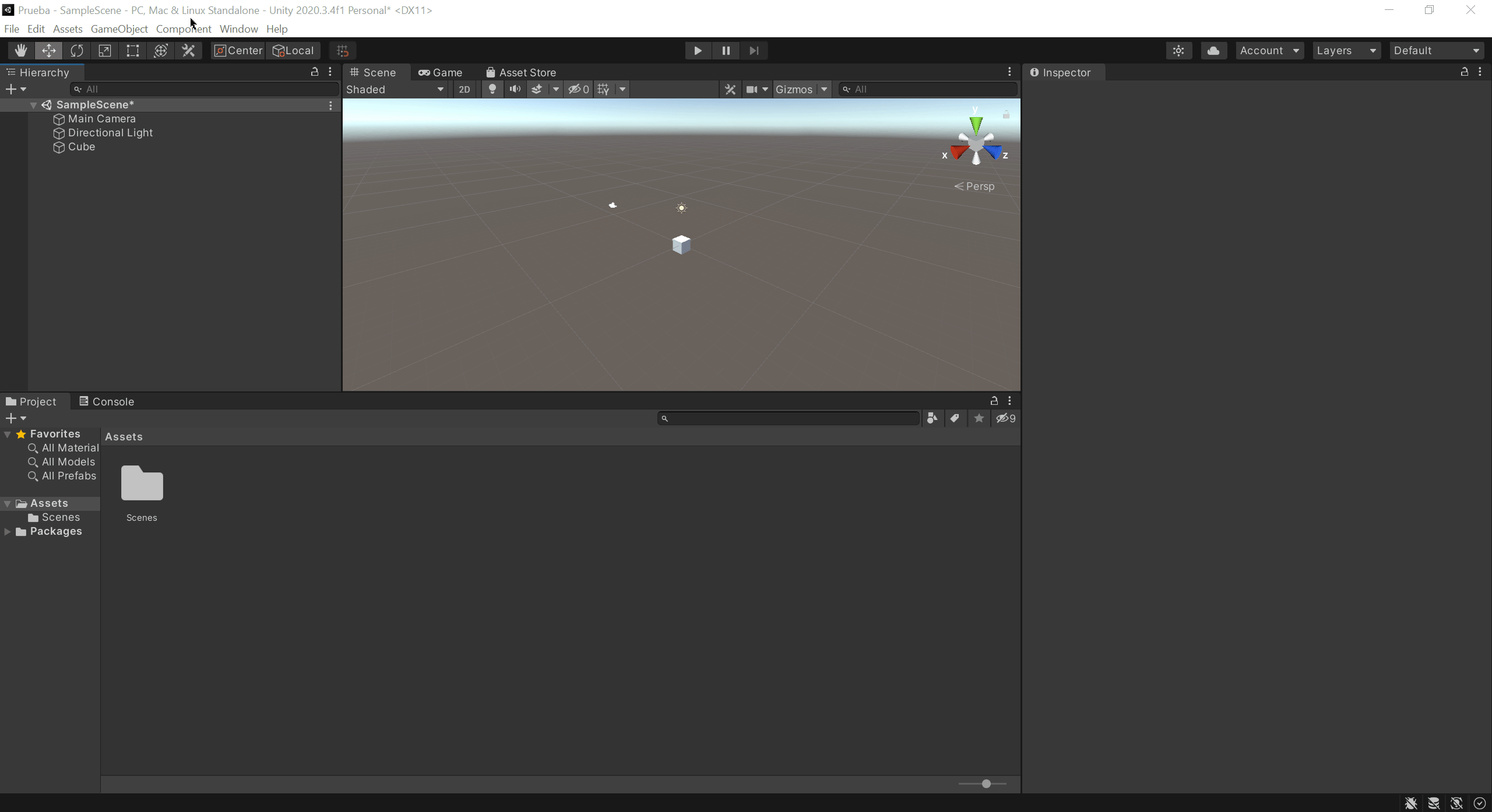This screenshot has width=1492, height=812.
Task: Switch to the Game tab
Action: (441, 72)
